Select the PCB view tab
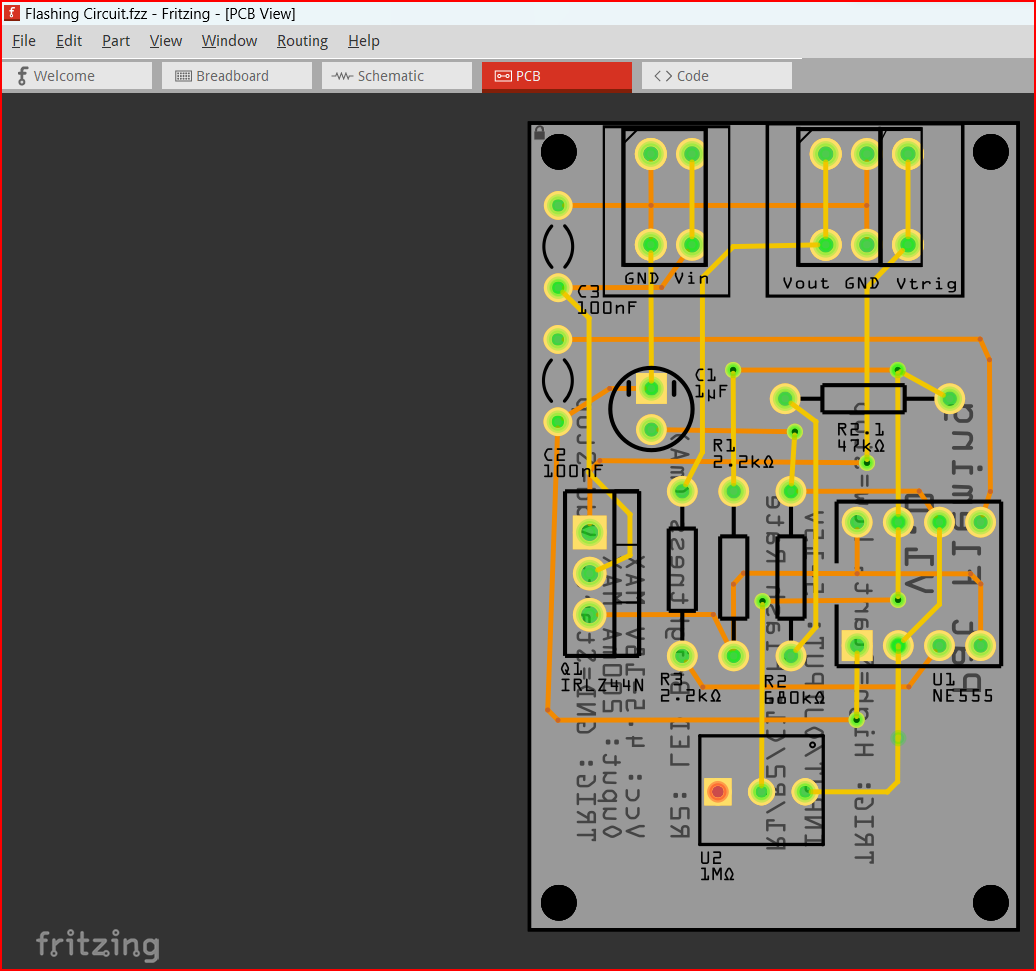This screenshot has width=1036, height=971. point(556,76)
